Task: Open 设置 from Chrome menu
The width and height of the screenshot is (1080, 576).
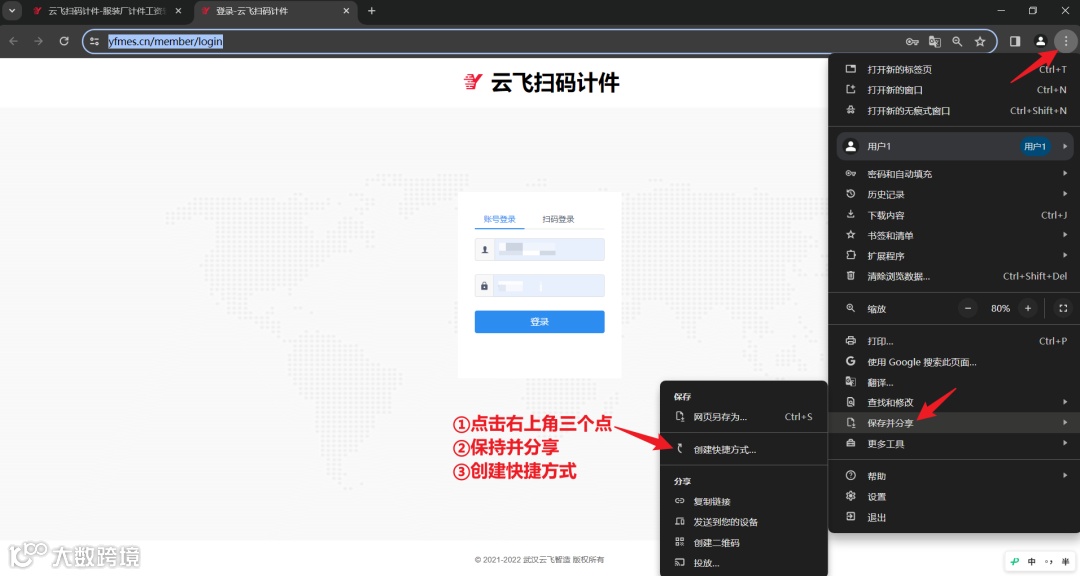Action: [955, 497]
